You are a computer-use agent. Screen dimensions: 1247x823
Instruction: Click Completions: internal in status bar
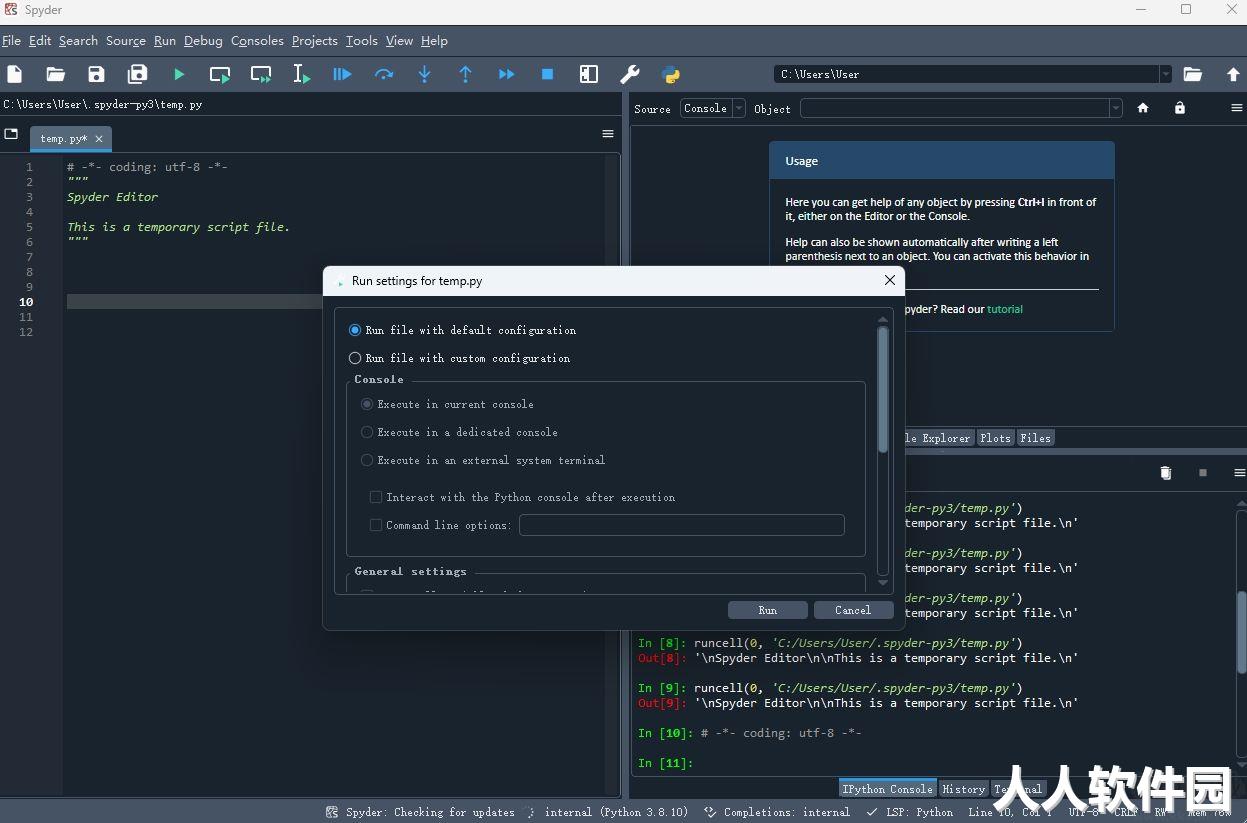[x=777, y=812]
